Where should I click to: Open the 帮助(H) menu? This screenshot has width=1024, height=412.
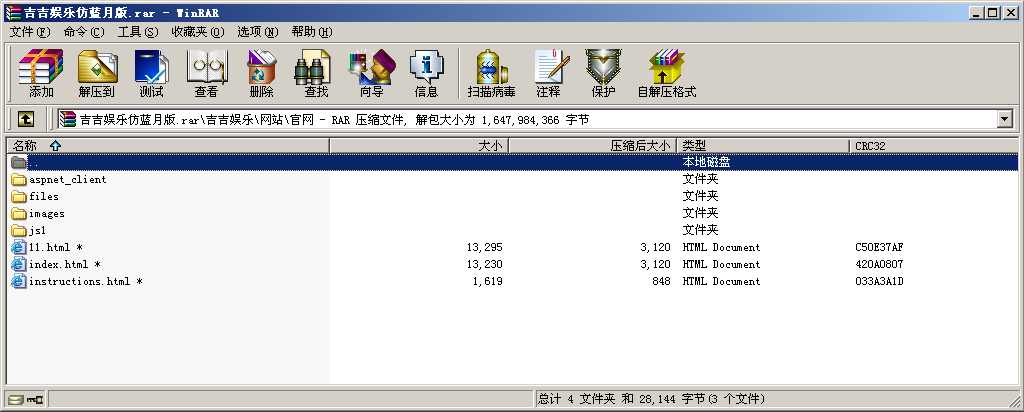tap(312, 32)
